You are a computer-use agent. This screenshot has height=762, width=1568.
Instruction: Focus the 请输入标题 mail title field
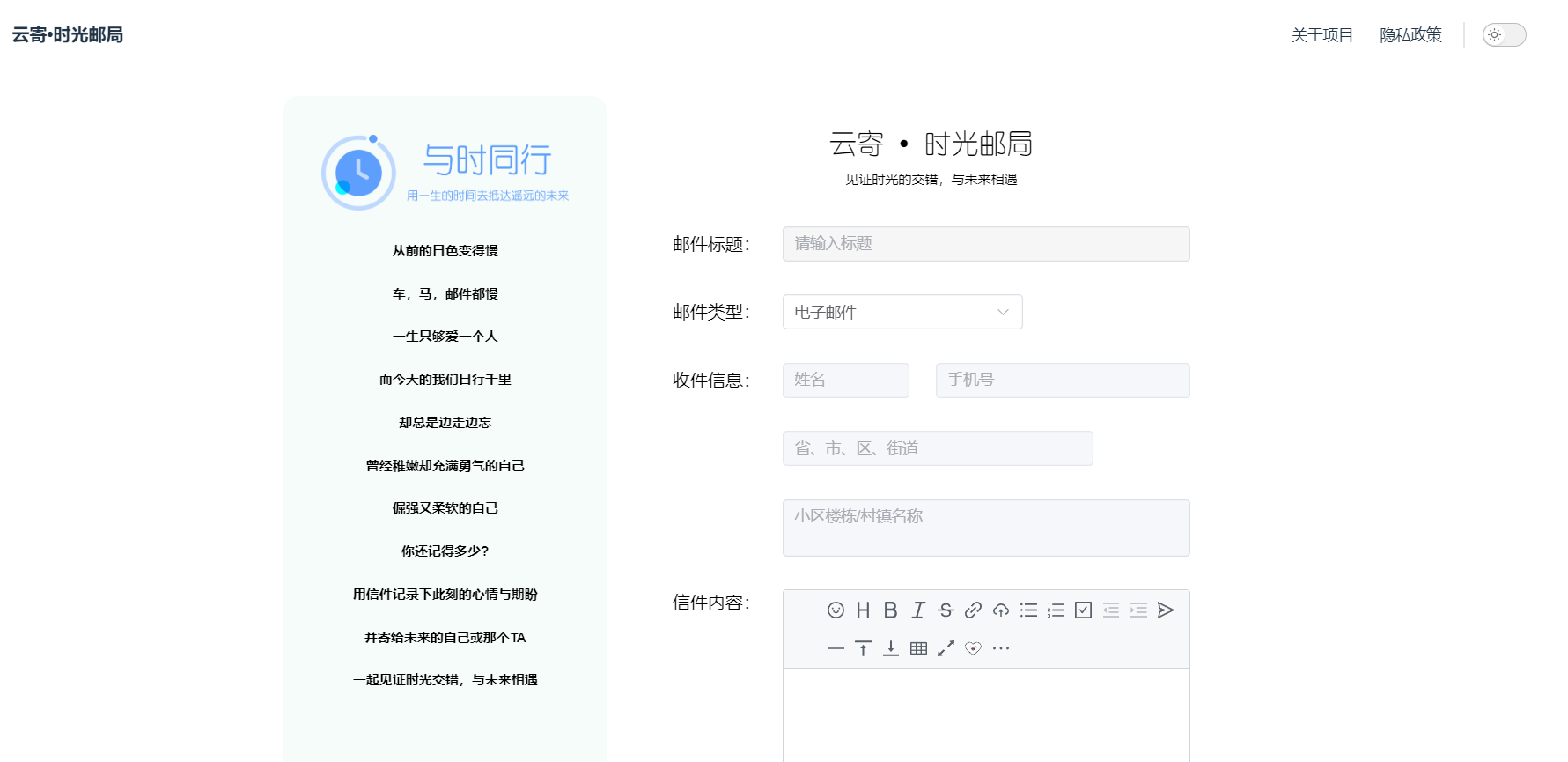pyautogui.click(x=986, y=244)
